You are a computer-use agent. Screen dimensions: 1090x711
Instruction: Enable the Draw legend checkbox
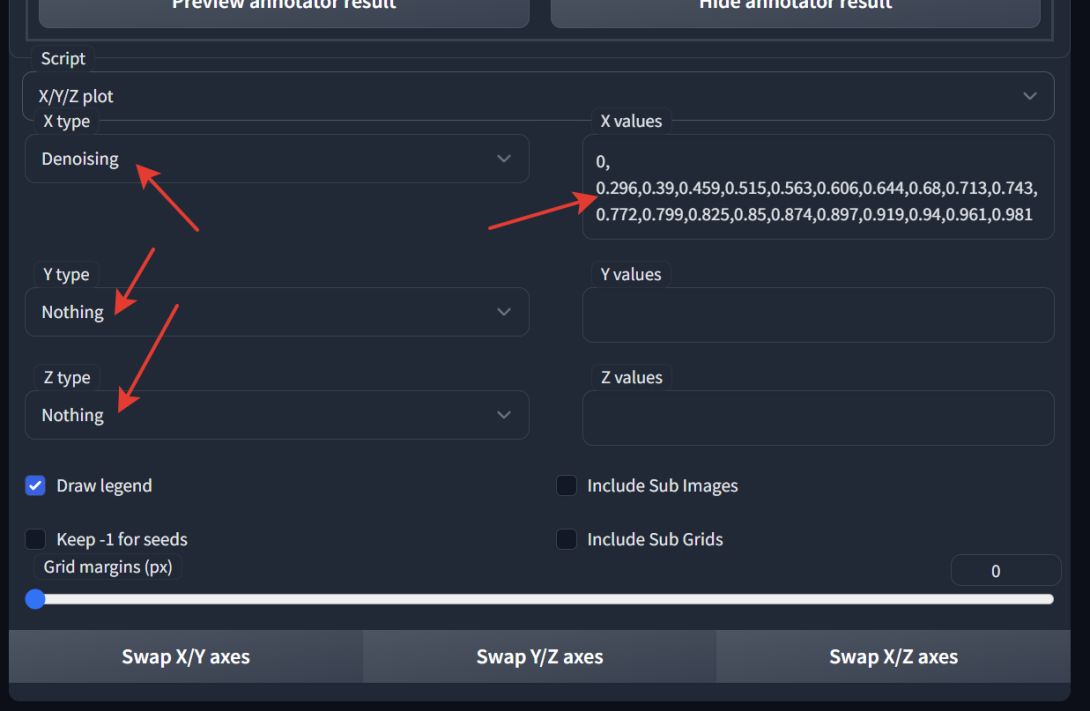(35, 485)
